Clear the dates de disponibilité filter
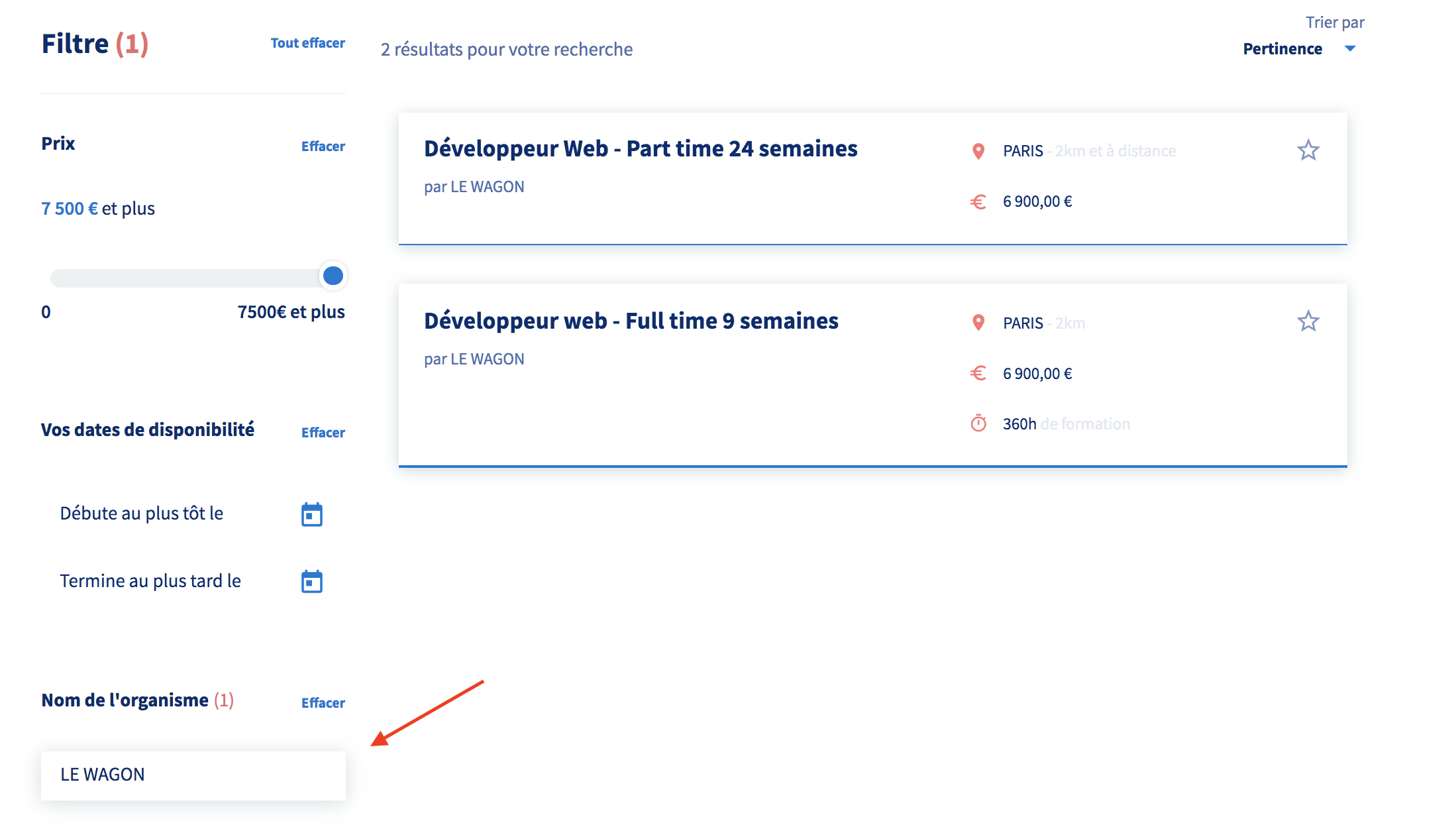The height and width of the screenshot is (831, 1456). click(323, 433)
